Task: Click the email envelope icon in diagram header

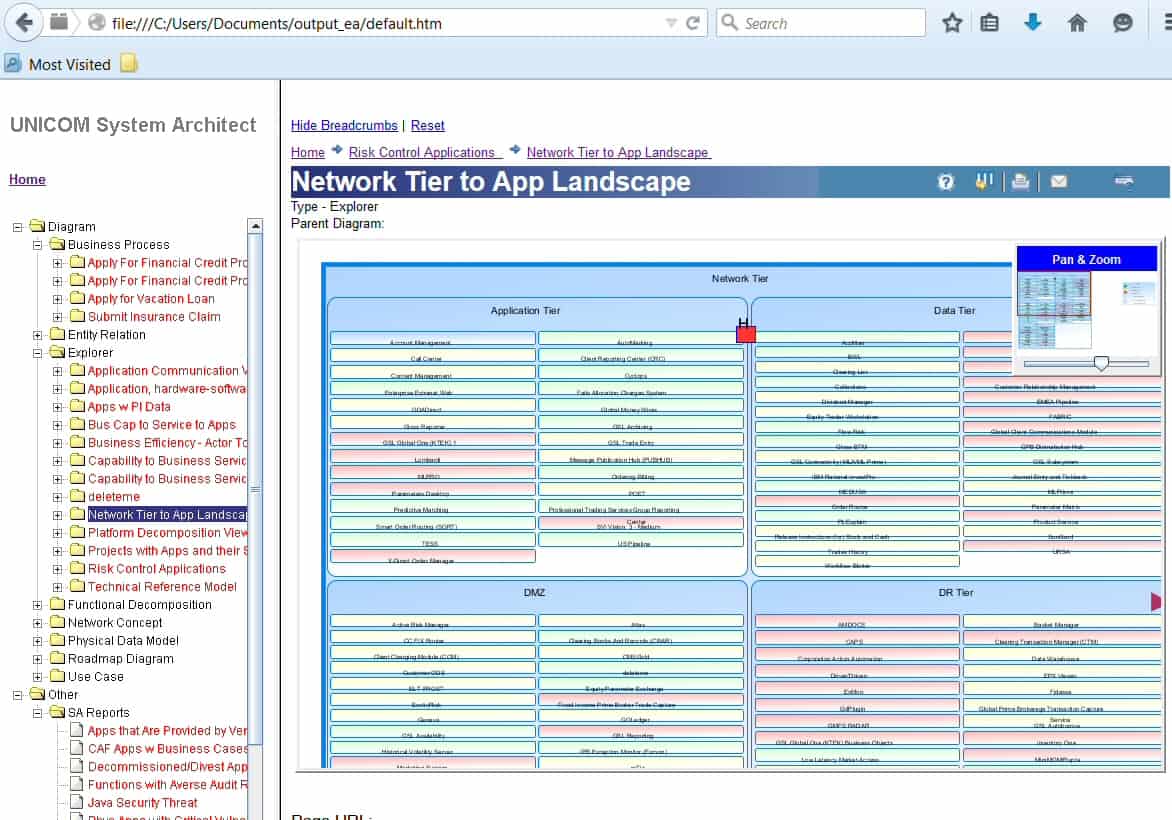Action: point(1058,182)
